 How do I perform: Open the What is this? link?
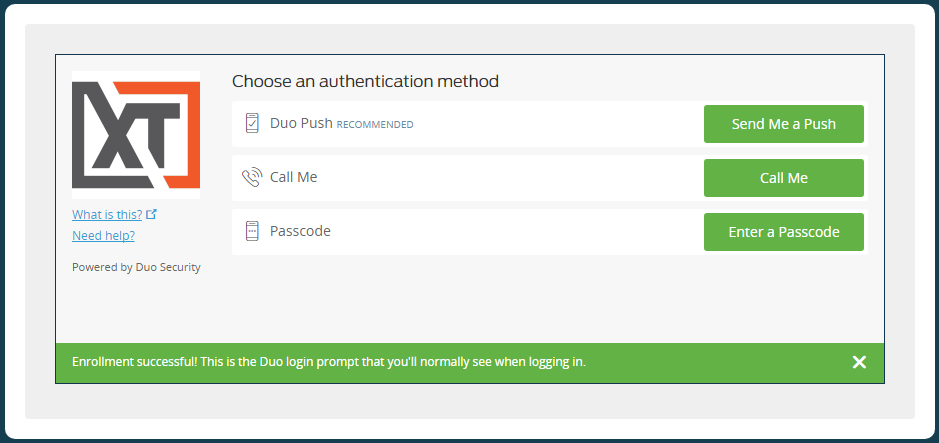108,214
